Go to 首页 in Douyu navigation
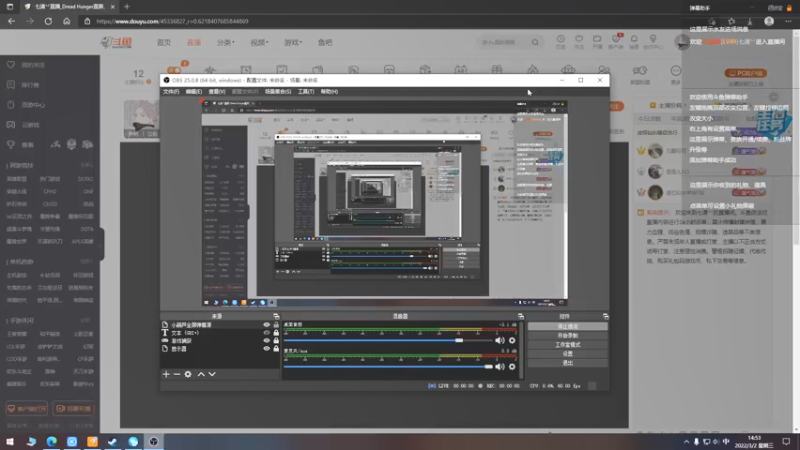The image size is (800, 450). (164, 42)
